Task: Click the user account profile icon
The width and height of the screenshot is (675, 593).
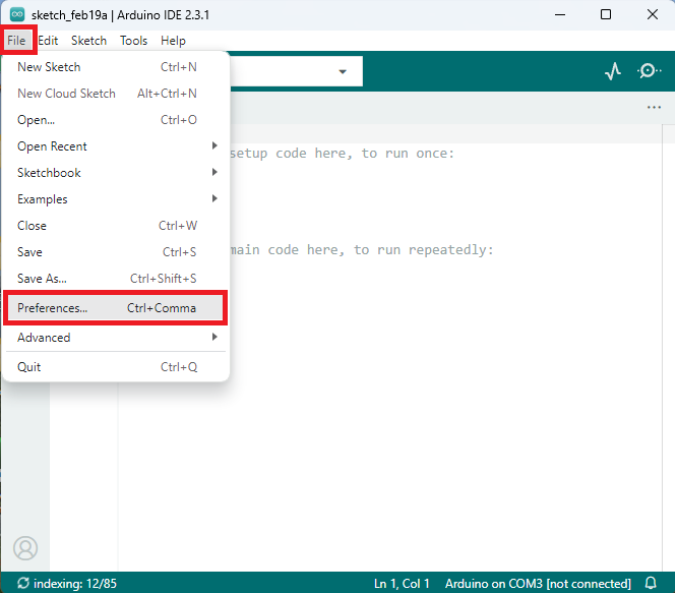Action: coord(25,548)
